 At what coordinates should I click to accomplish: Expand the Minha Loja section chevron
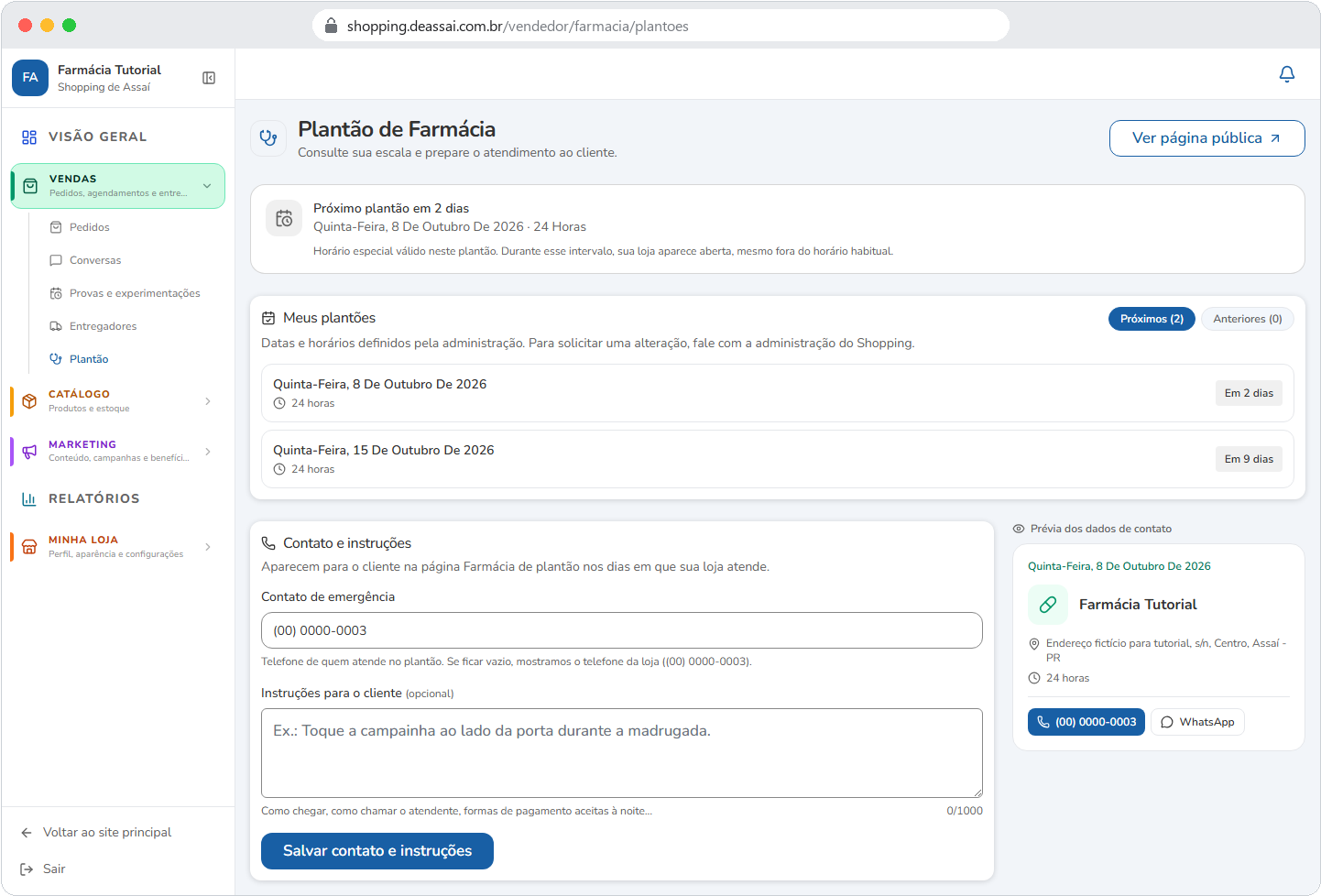[x=208, y=547]
